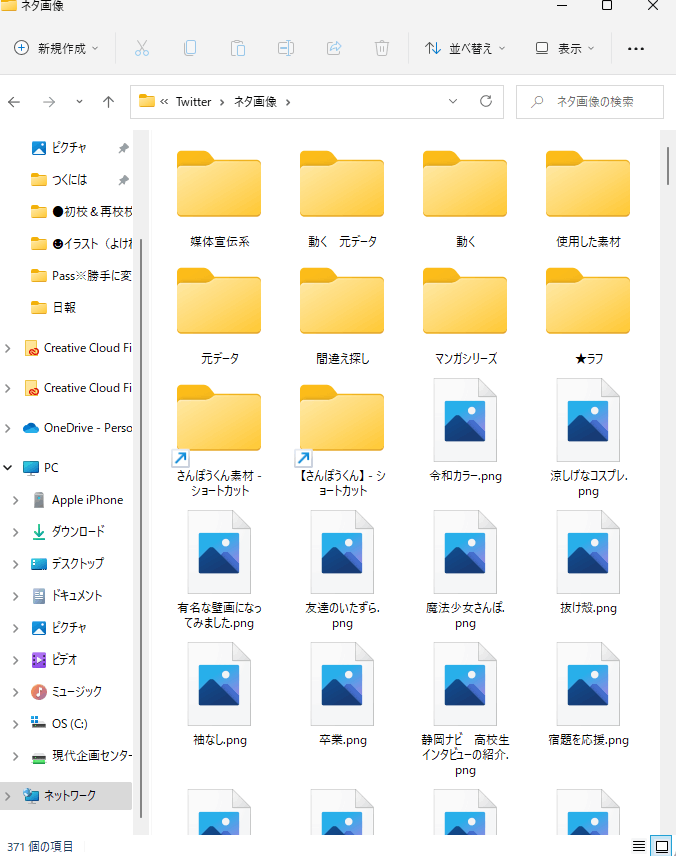
Task: Select the 抜け殻.png image file
Action: tap(588, 563)
